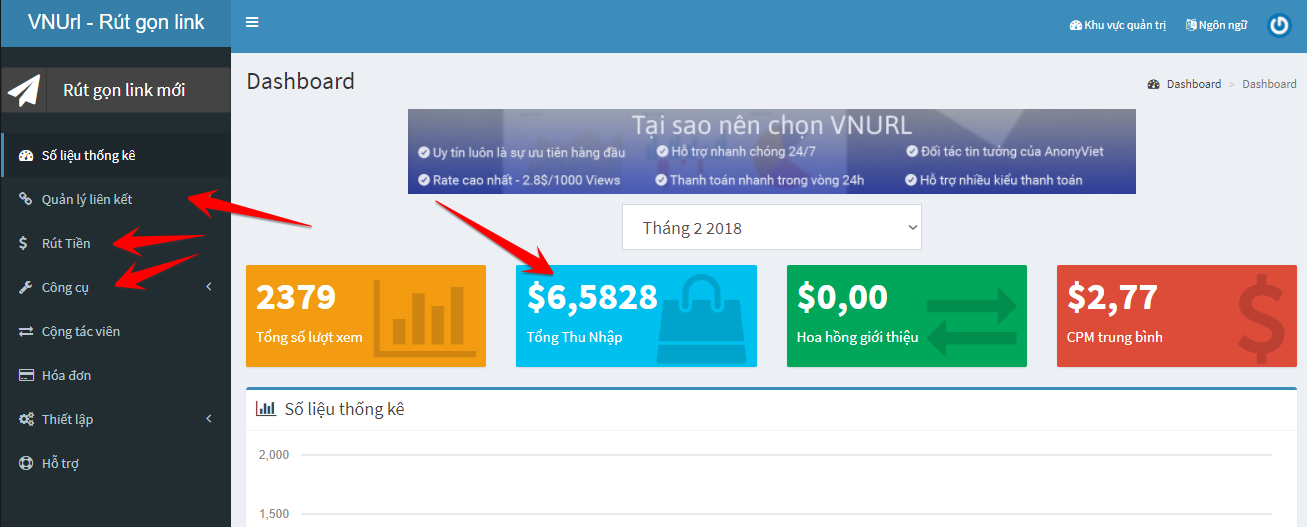Click the paper plane icon in the sidebar
The height and width of the screenshot is (527, 1307).
[24, 90]
